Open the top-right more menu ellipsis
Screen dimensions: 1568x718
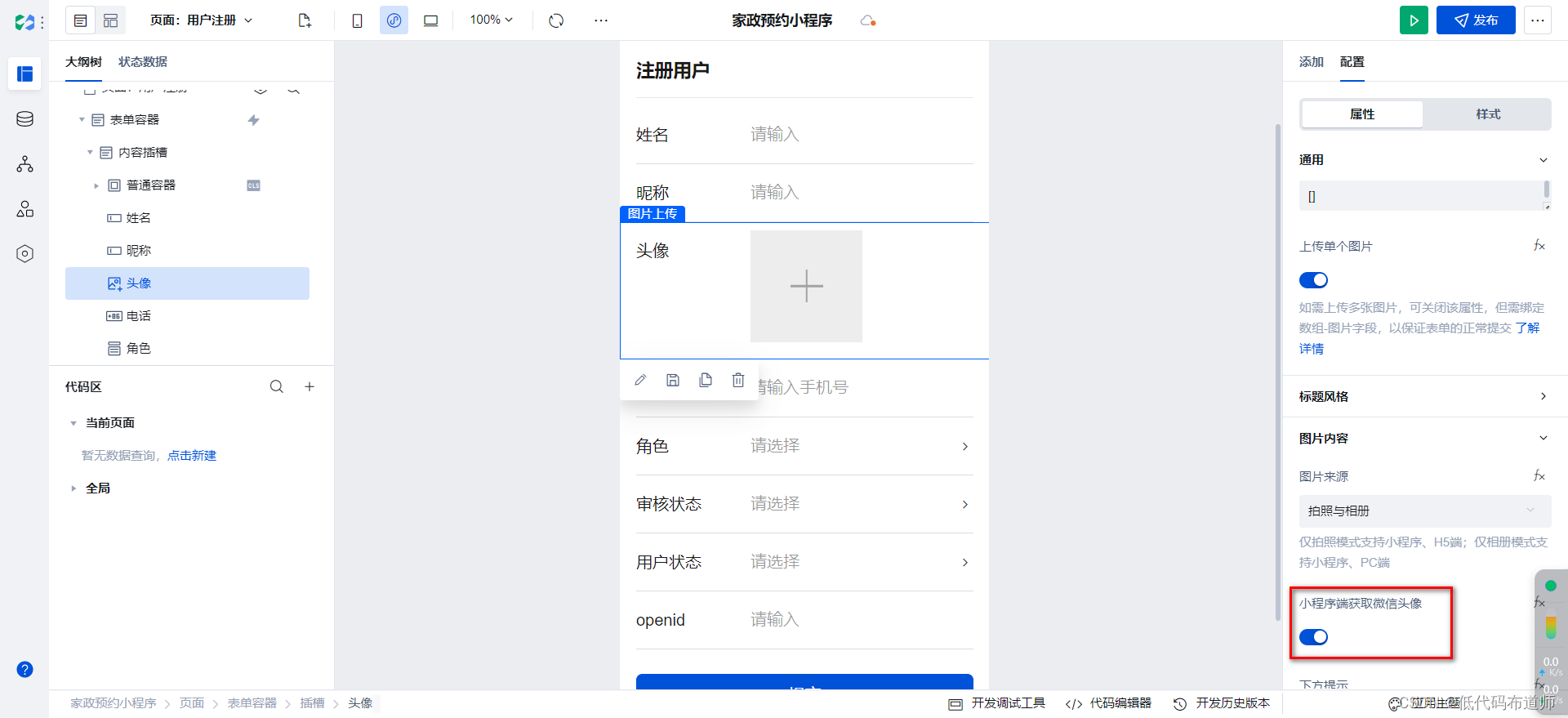pyautogui.click(x=1538, y=20)
